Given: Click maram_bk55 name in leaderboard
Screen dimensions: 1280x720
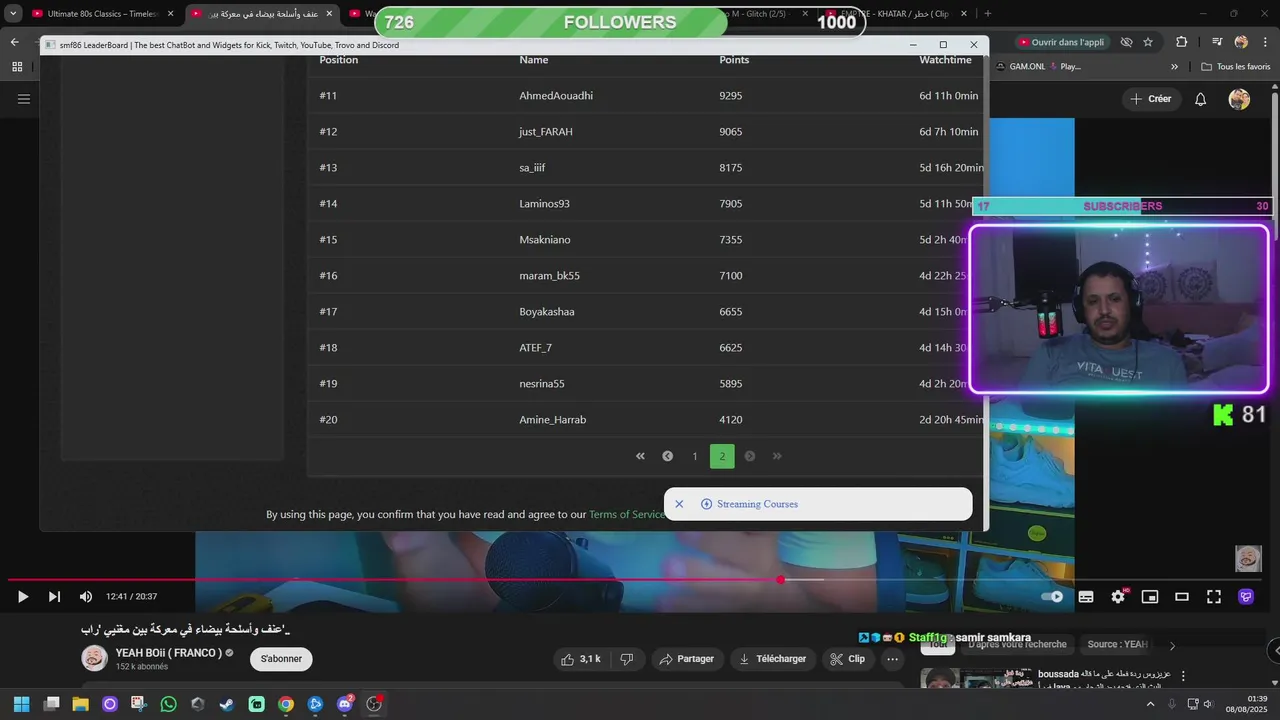Looking at the screenshot, I should point(549,276).
